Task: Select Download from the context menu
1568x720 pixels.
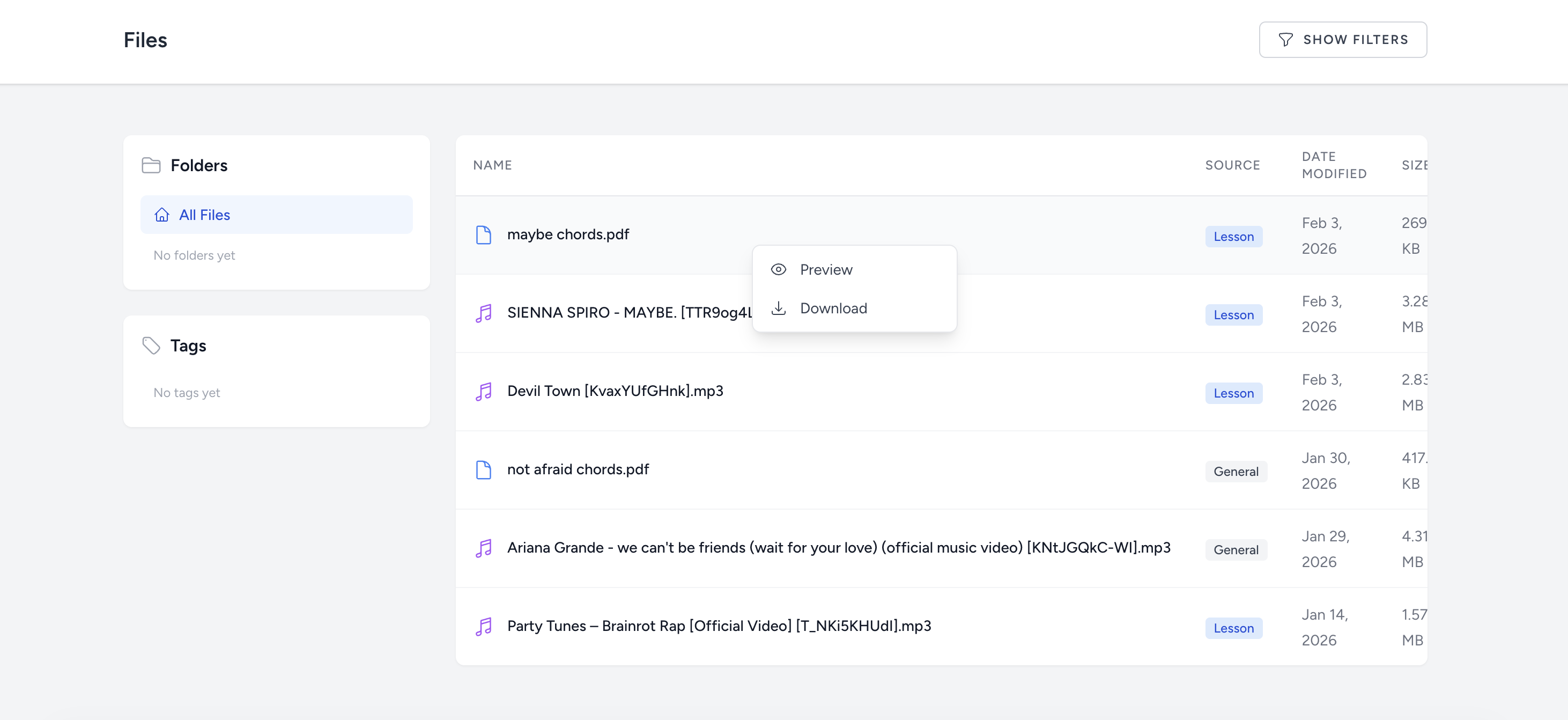Action: coord(834,308)
